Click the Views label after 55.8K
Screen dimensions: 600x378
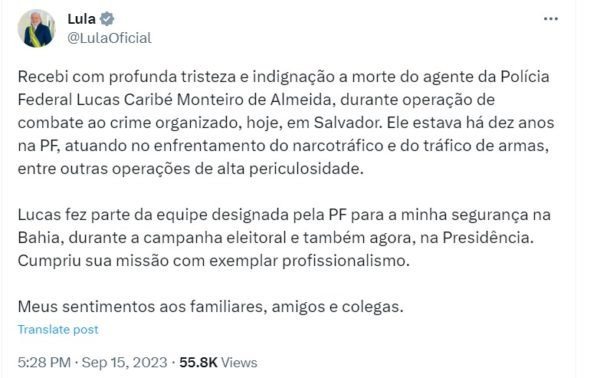pyautogui.click(x=239, y=362)
